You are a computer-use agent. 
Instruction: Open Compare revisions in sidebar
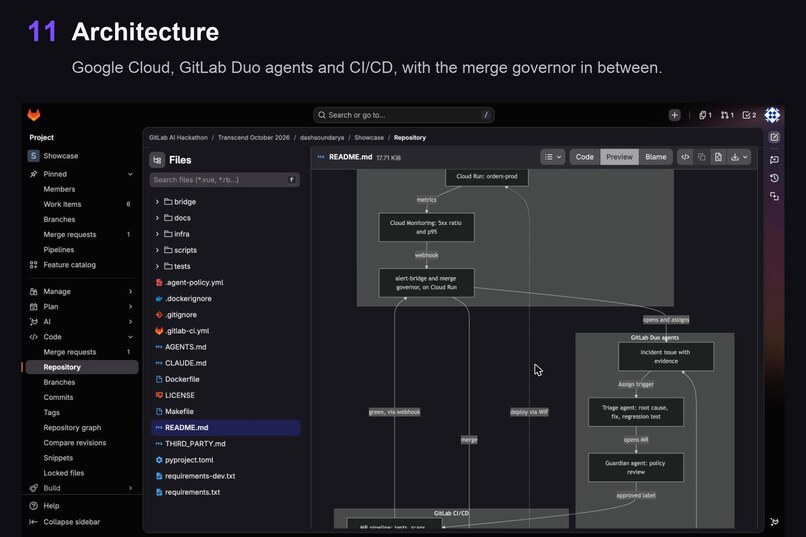[75, 443]
